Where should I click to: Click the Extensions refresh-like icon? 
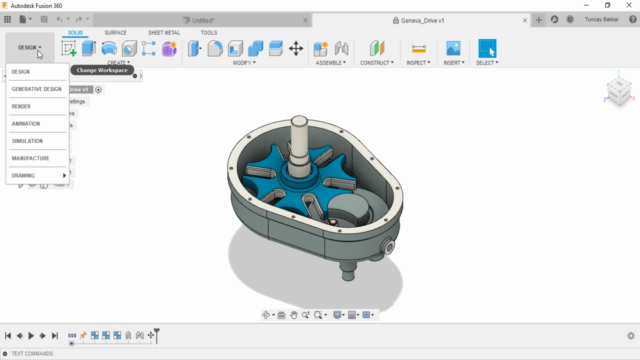(554, 19)
